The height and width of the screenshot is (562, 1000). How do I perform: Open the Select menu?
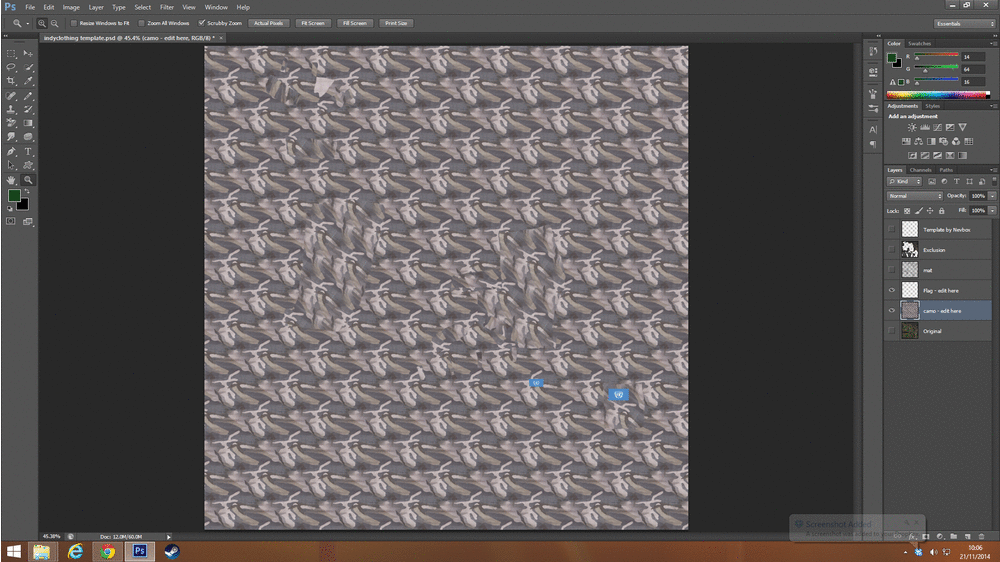(x=142, y=7)
